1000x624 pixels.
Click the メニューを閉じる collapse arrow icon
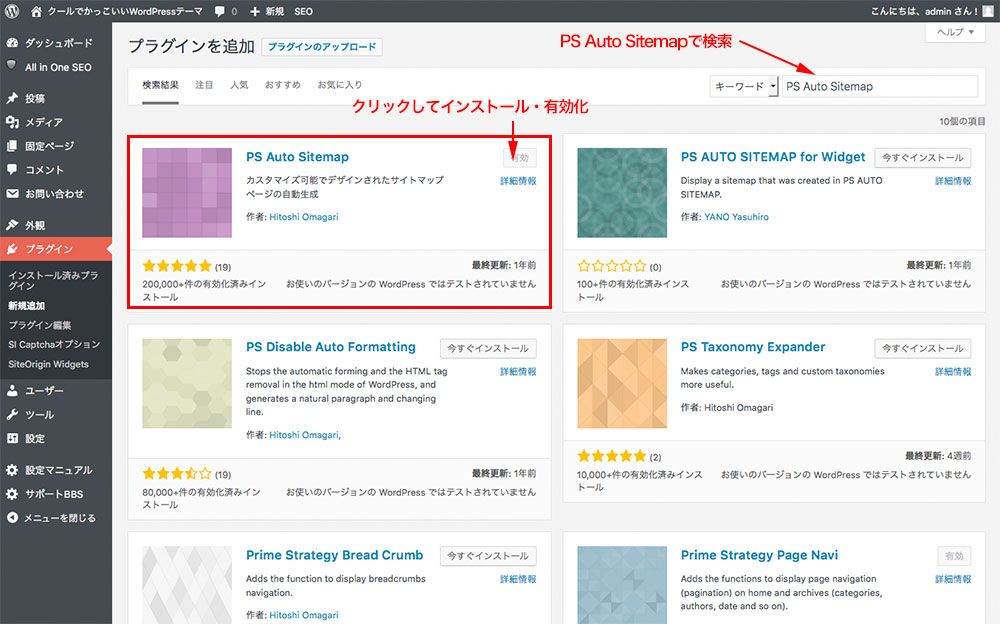point(12,517)
